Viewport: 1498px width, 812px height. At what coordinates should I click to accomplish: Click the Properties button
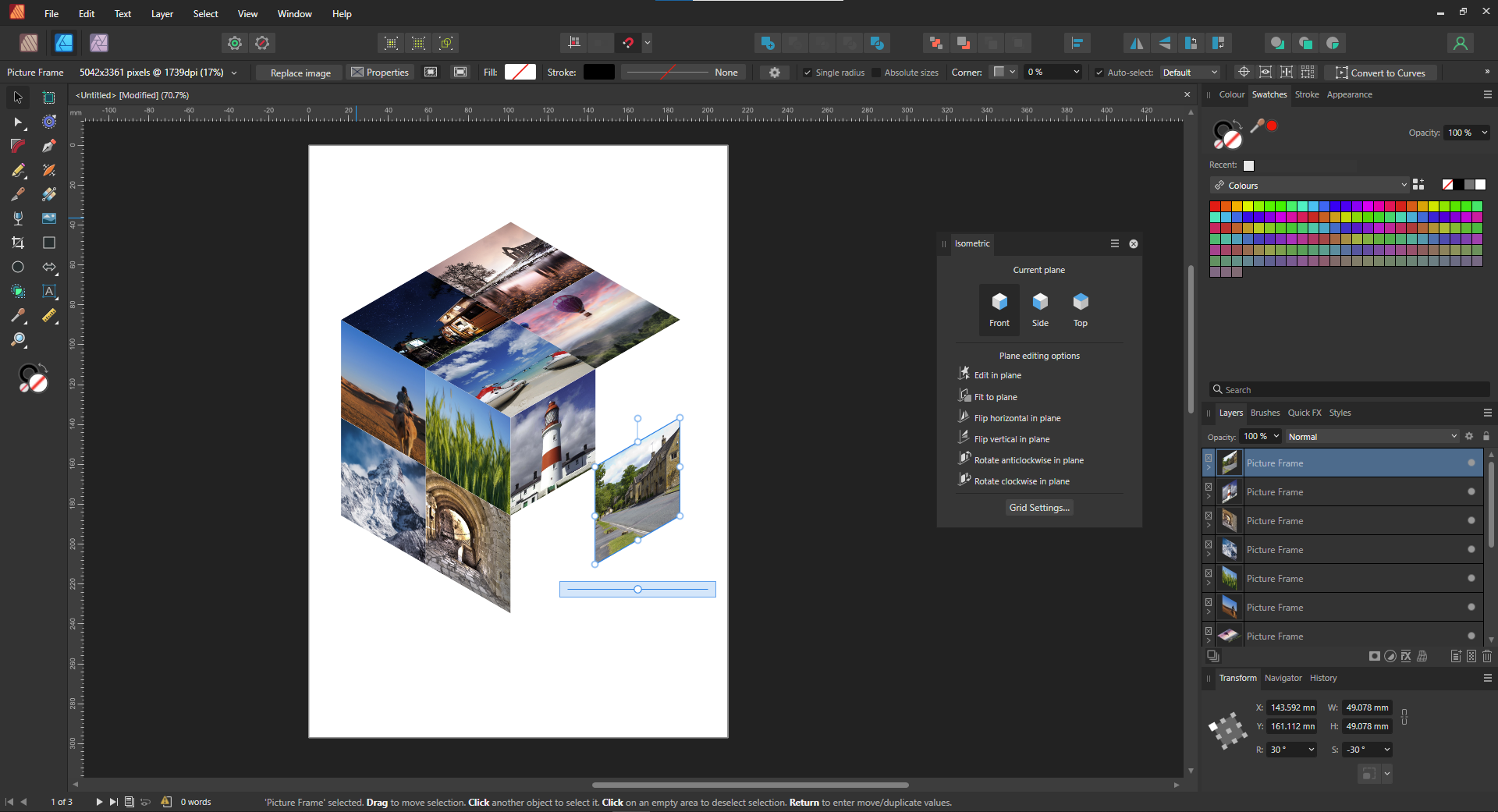[x=380, y=73]
